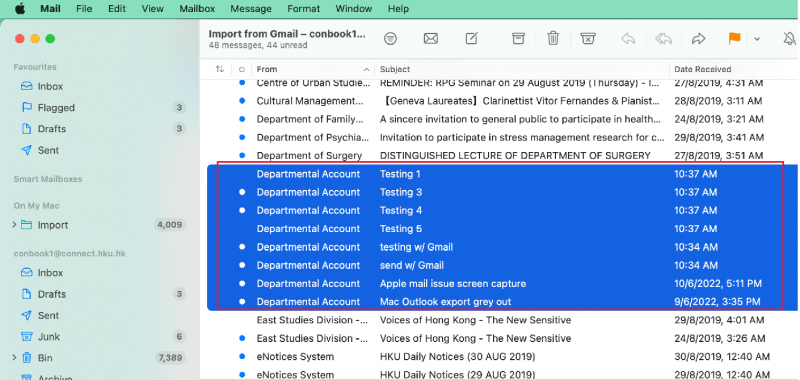The height and width of the screenshot is (380, 800).
Task: Delete selected messages with trash icon
Action: click(x=553, y=39)
